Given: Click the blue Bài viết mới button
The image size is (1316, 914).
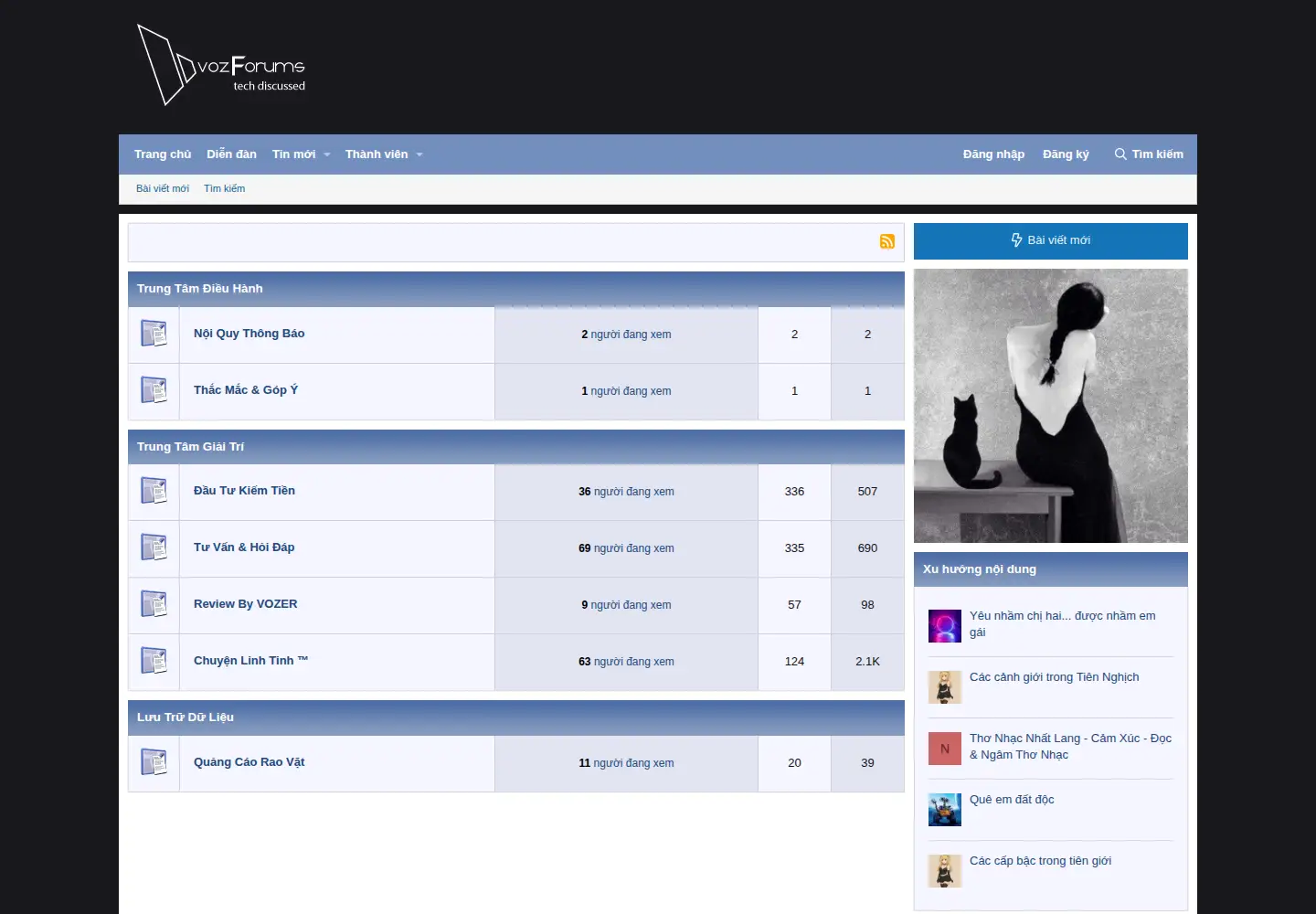Looking at the screenshot, I should [1051, 240].
